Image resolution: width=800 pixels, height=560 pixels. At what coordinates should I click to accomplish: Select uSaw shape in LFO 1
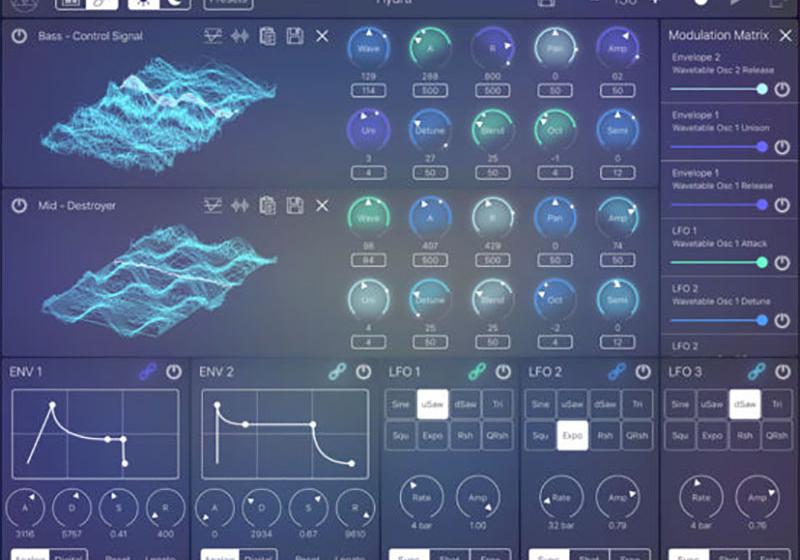(x=433, y=404)
